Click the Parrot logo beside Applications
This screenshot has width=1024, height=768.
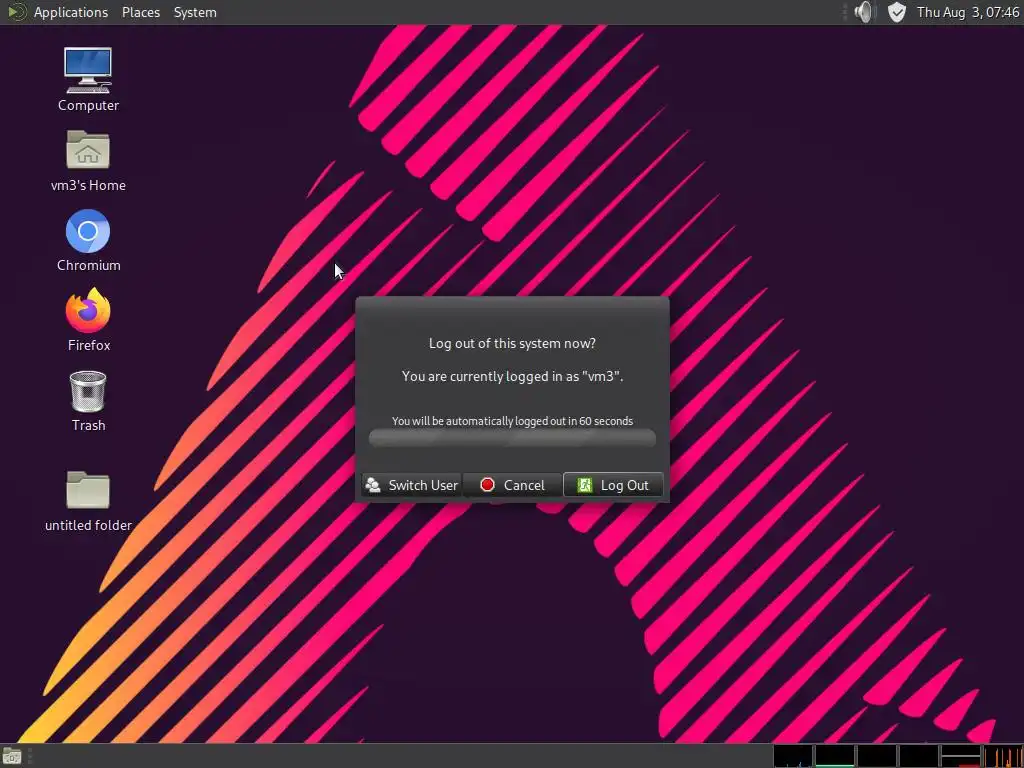pyautogui.click(x=16, y=12)
